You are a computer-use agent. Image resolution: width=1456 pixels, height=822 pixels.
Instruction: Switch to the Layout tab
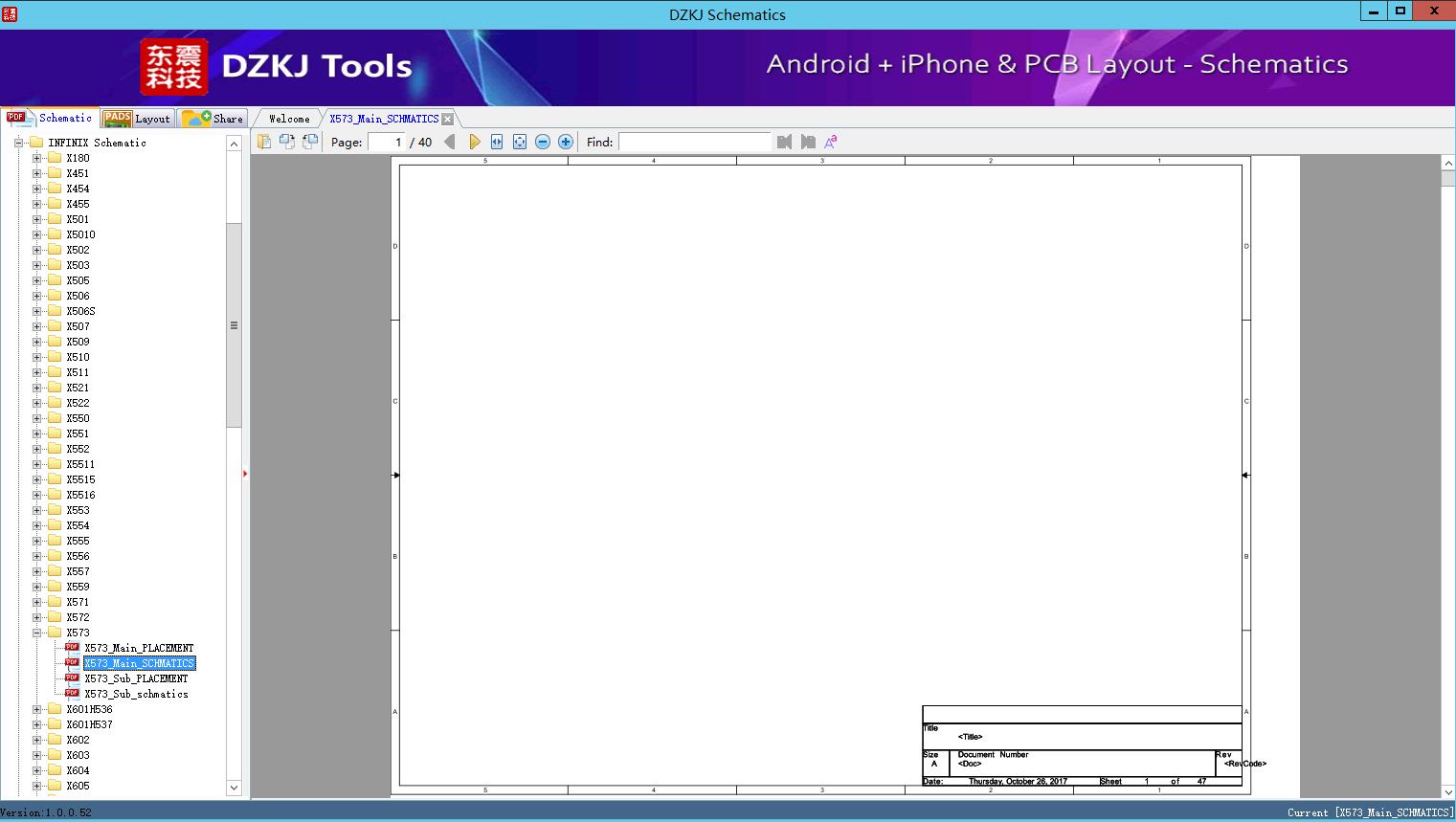point(138,119)
